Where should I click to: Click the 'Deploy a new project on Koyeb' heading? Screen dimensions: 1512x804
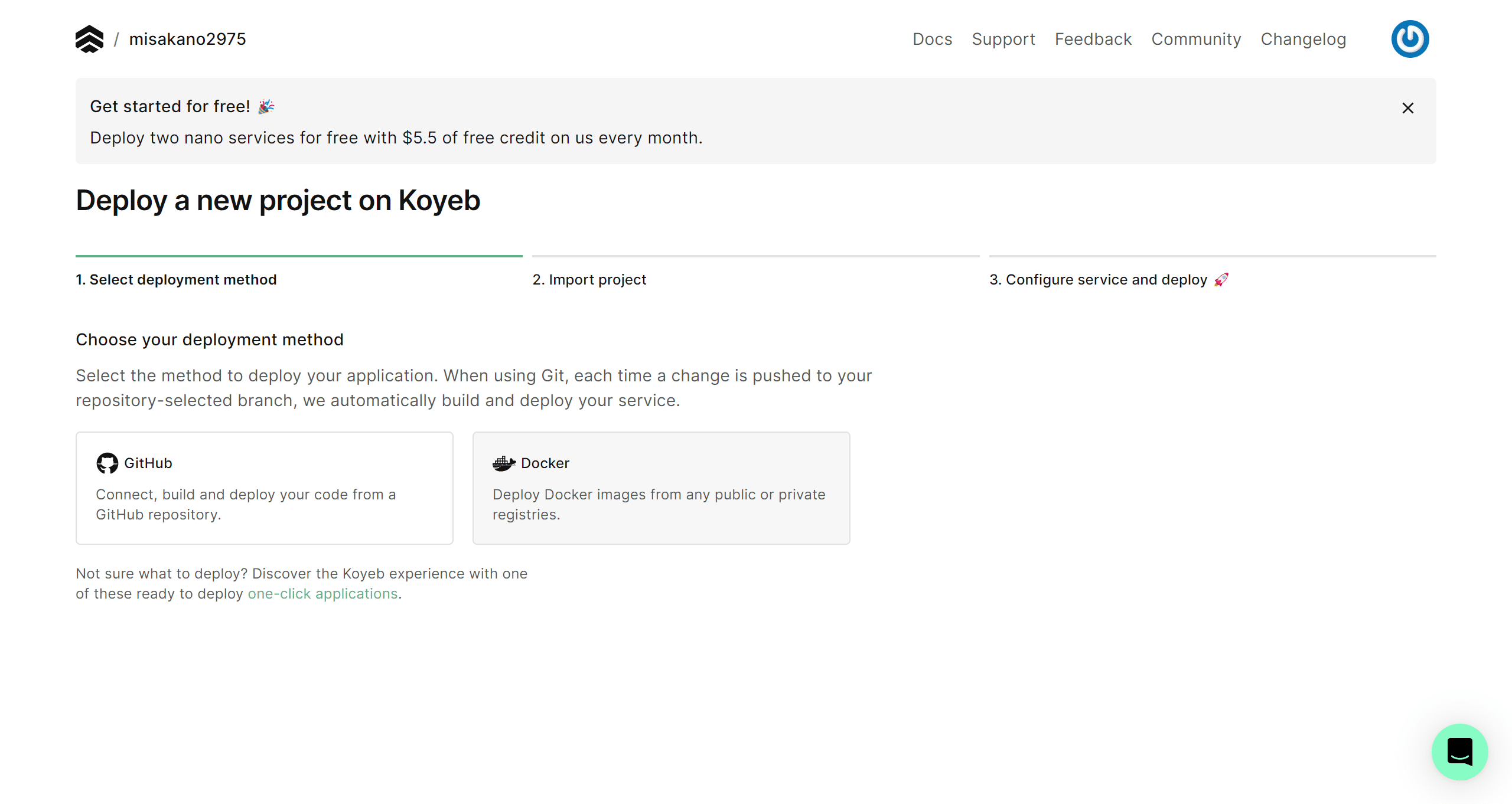click(278, 200)
